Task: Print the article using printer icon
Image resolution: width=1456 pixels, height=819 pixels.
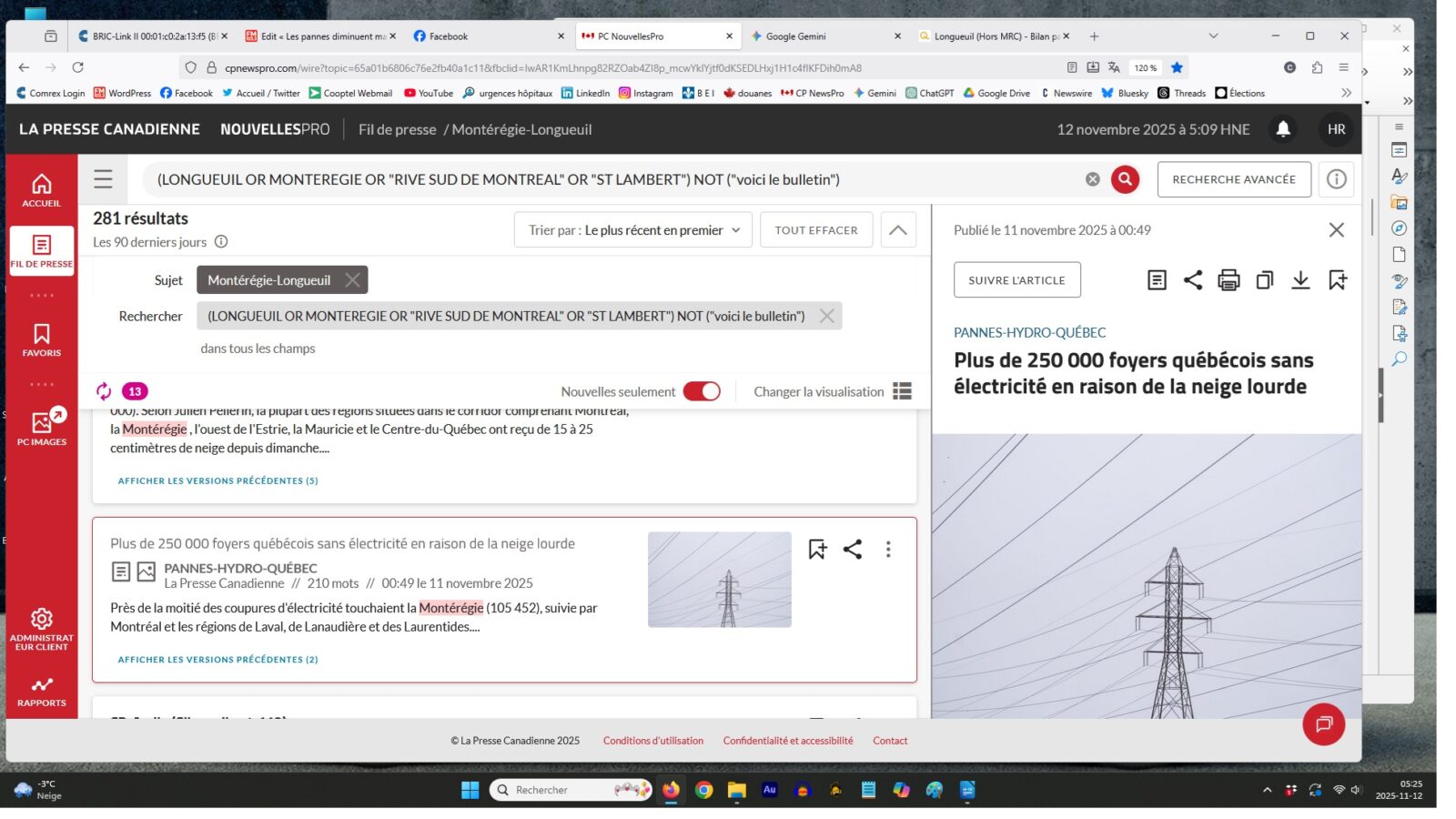Action: [1228, 280]
